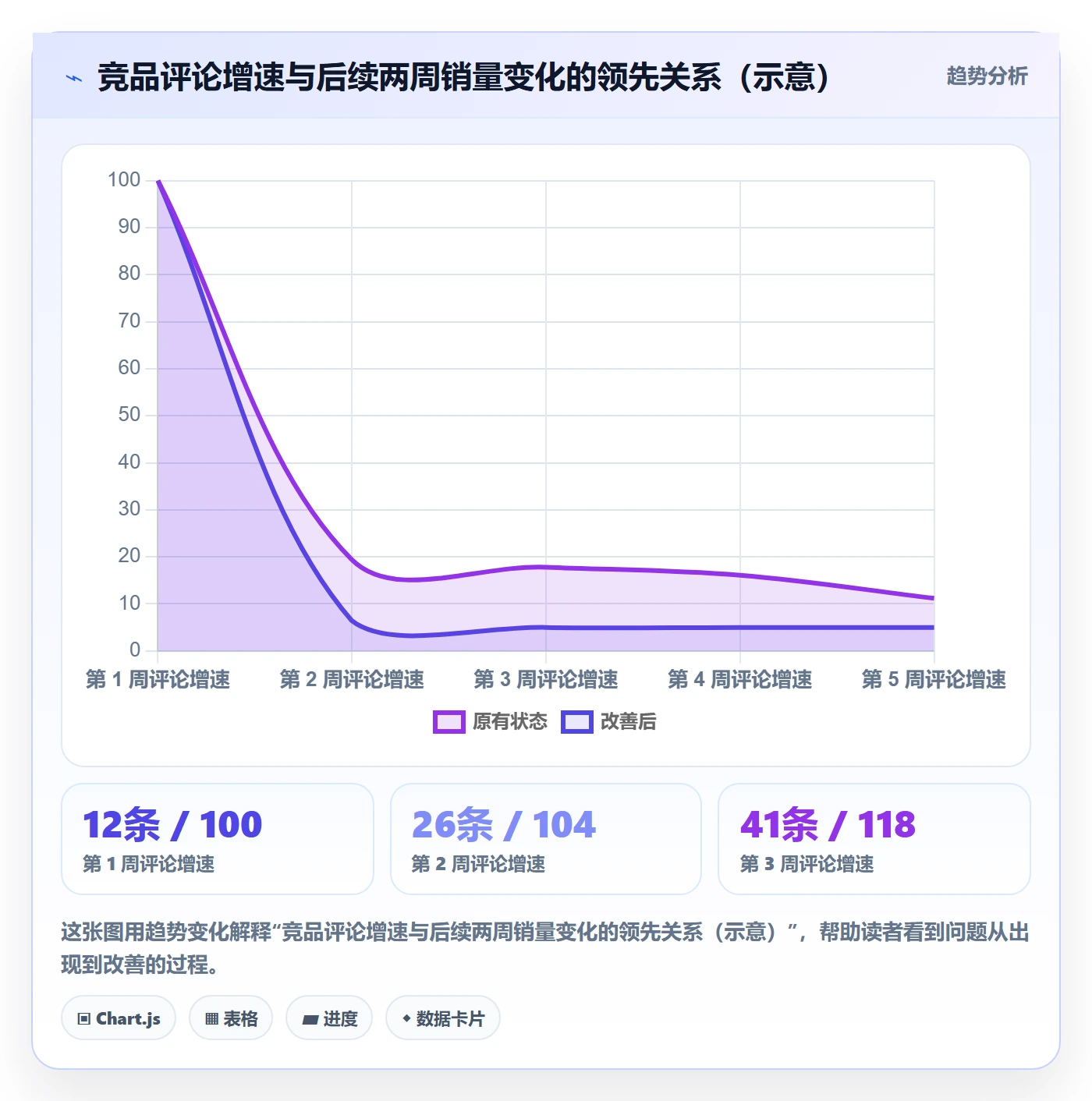
Task: Toggle the 改善后 legend series
Action: [608, 722]
